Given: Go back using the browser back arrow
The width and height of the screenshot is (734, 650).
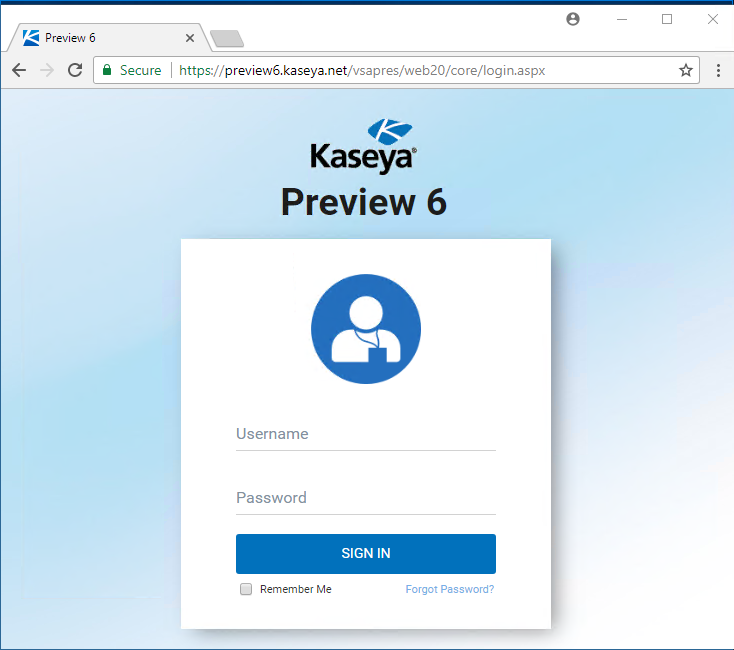Looking at the screenshot, I should 19,70.
